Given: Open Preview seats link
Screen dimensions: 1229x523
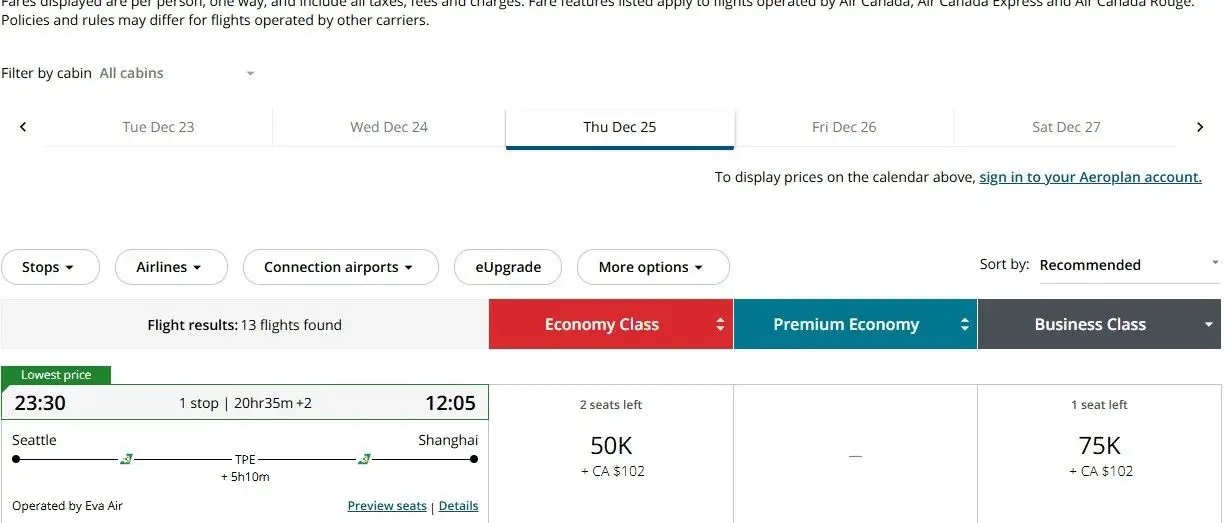Looking at the screenshot, I should tap(387, 506).
